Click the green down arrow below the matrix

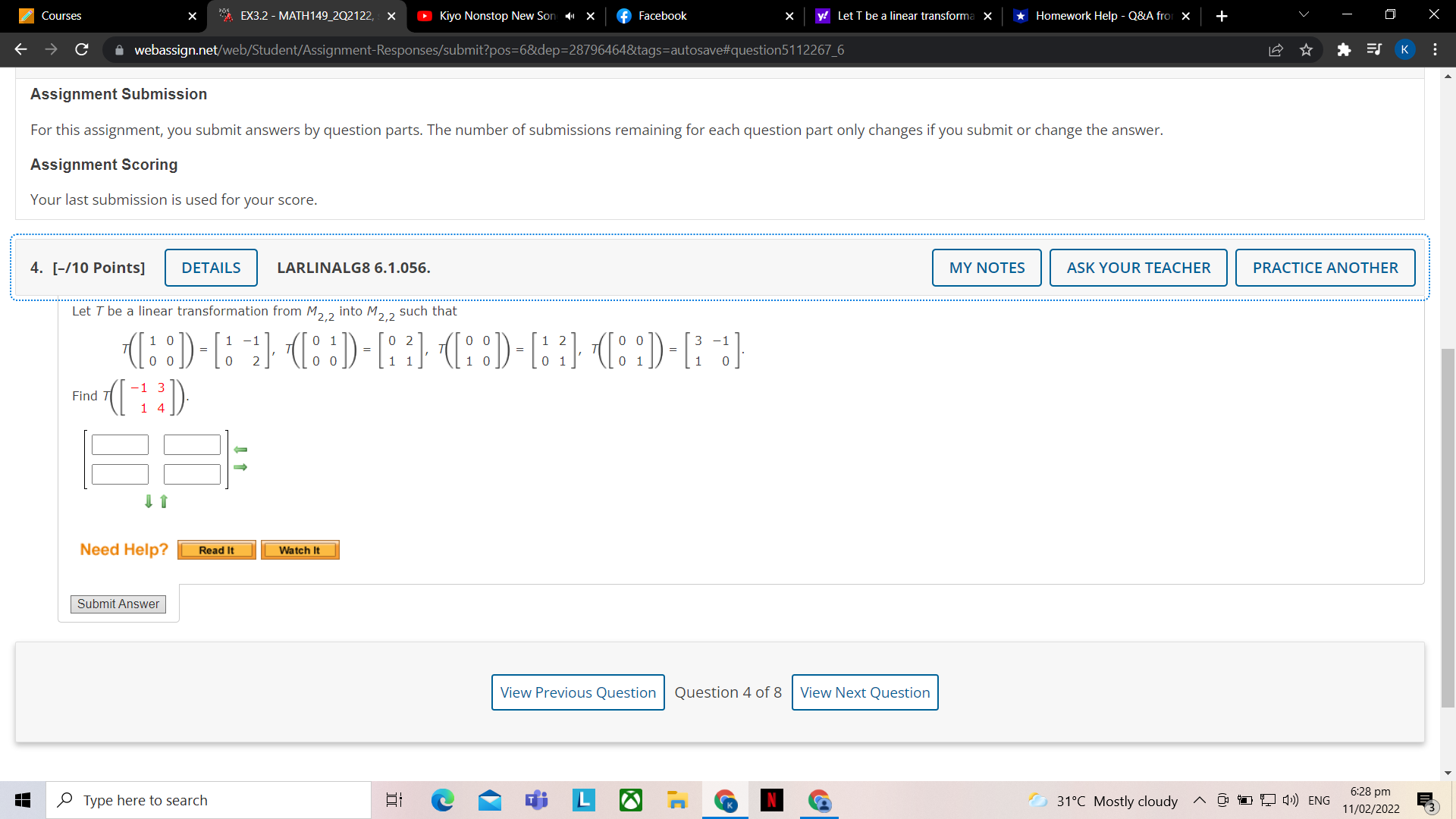coord(149,501)
